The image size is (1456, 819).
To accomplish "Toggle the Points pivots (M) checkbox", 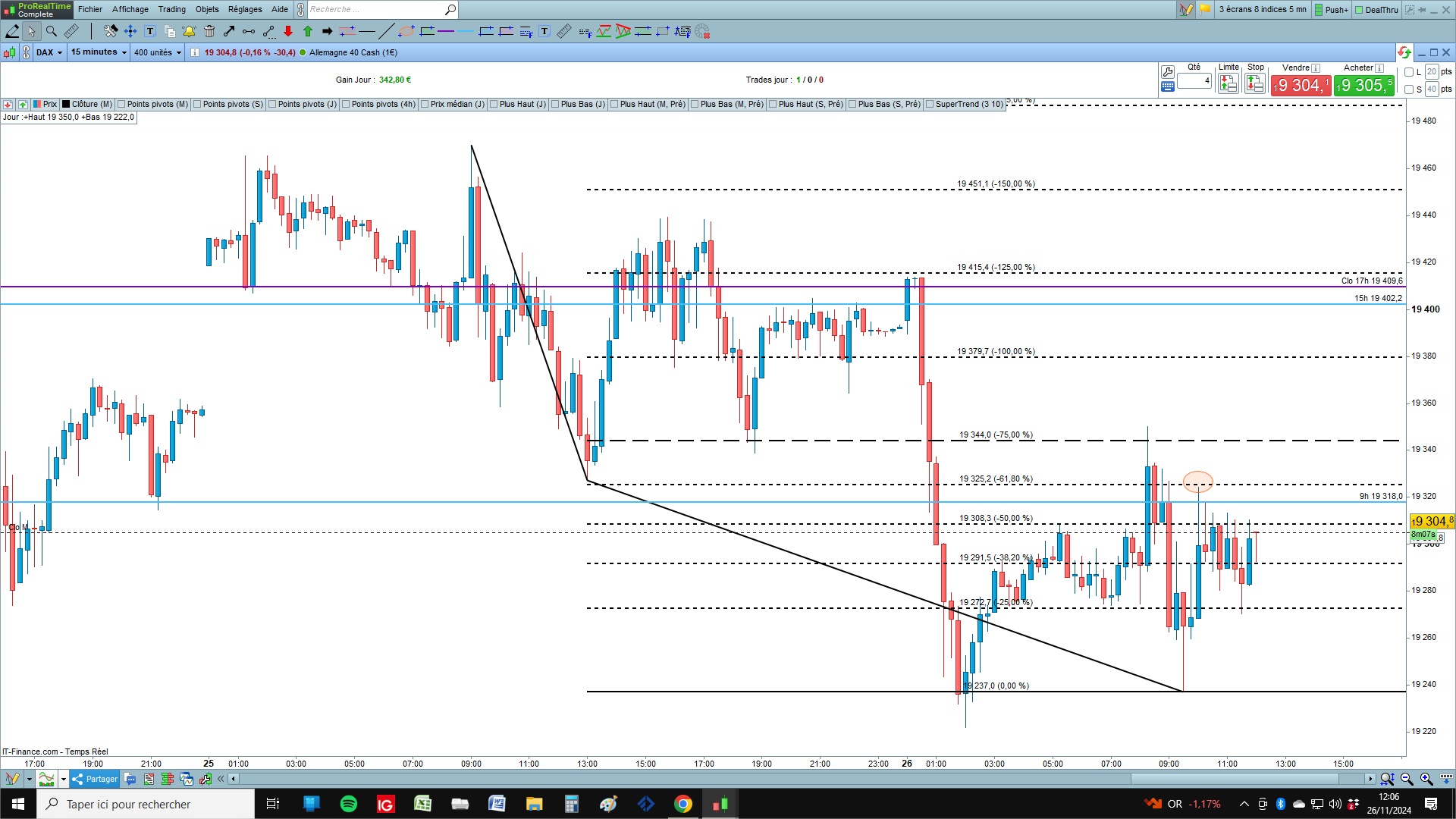I will (x=122, y=105).
